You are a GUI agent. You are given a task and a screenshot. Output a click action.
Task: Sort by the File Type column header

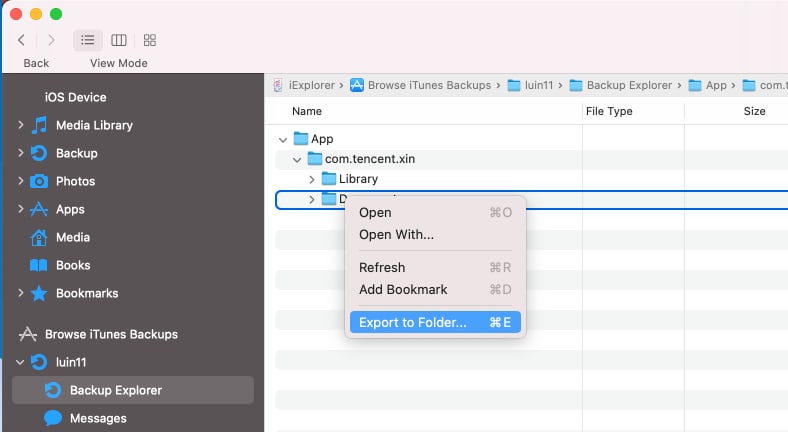[609, 112]
